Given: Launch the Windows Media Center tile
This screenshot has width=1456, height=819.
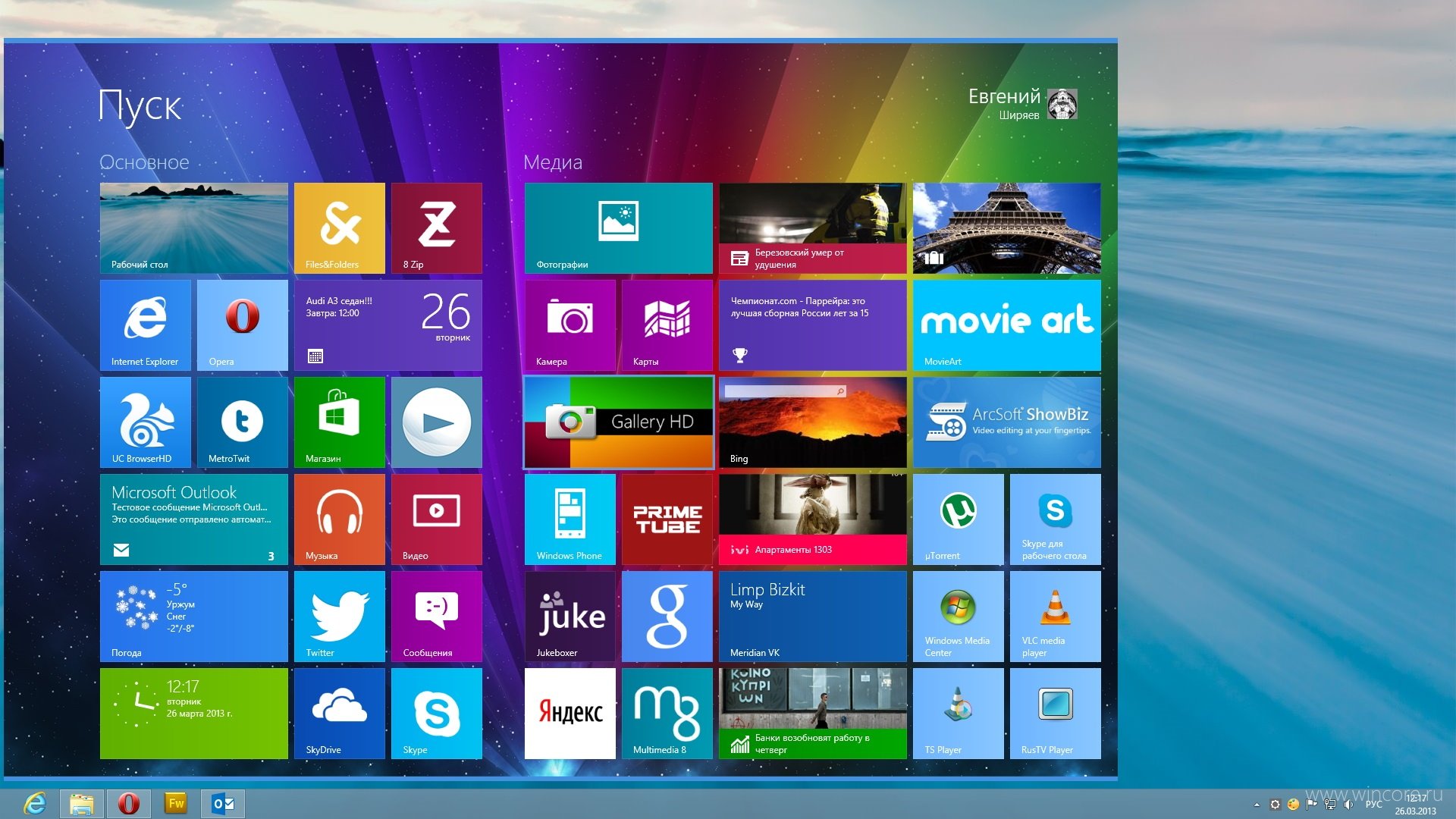Looking at the screenshot, I should pos(958,617).
